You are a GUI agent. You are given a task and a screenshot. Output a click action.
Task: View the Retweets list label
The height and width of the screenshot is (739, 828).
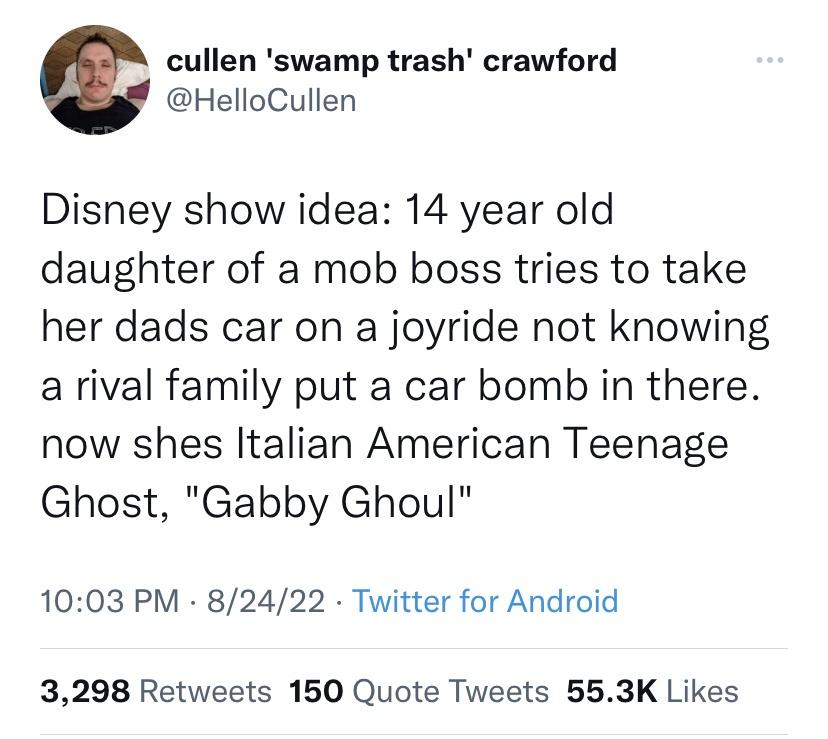tap(203, 691)
